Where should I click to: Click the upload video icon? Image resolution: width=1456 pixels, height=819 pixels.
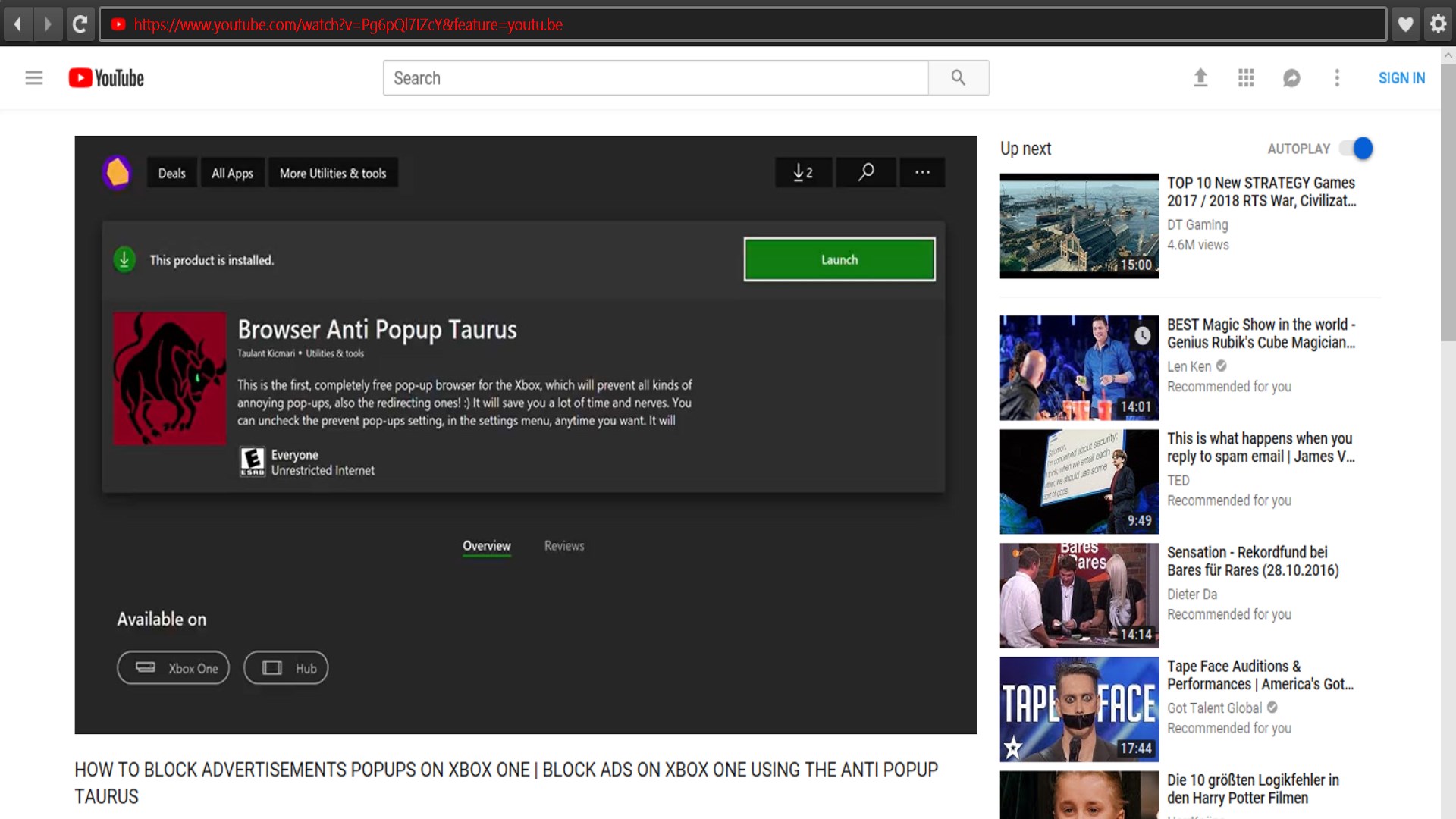point(1200,77)
